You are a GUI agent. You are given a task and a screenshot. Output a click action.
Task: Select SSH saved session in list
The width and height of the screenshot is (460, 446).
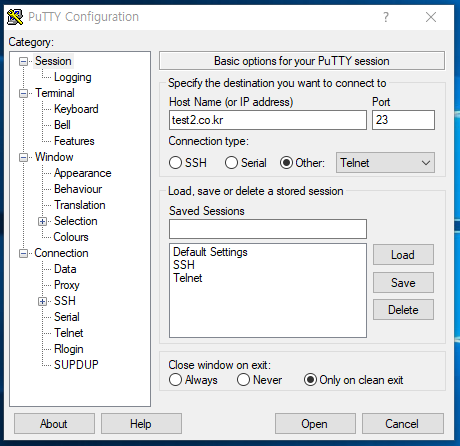[184, 265]
